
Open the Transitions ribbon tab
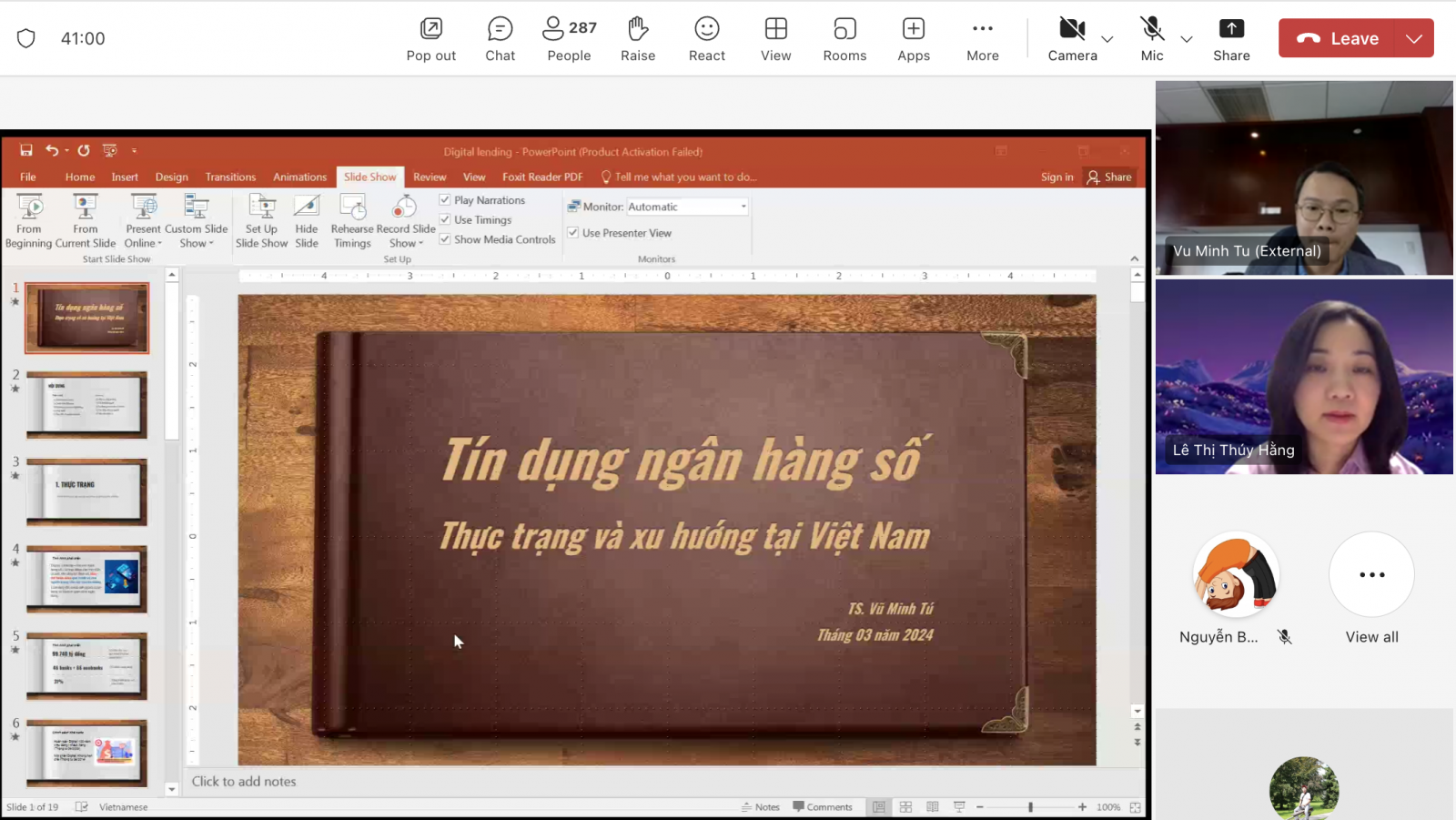[x=230, y=177]
